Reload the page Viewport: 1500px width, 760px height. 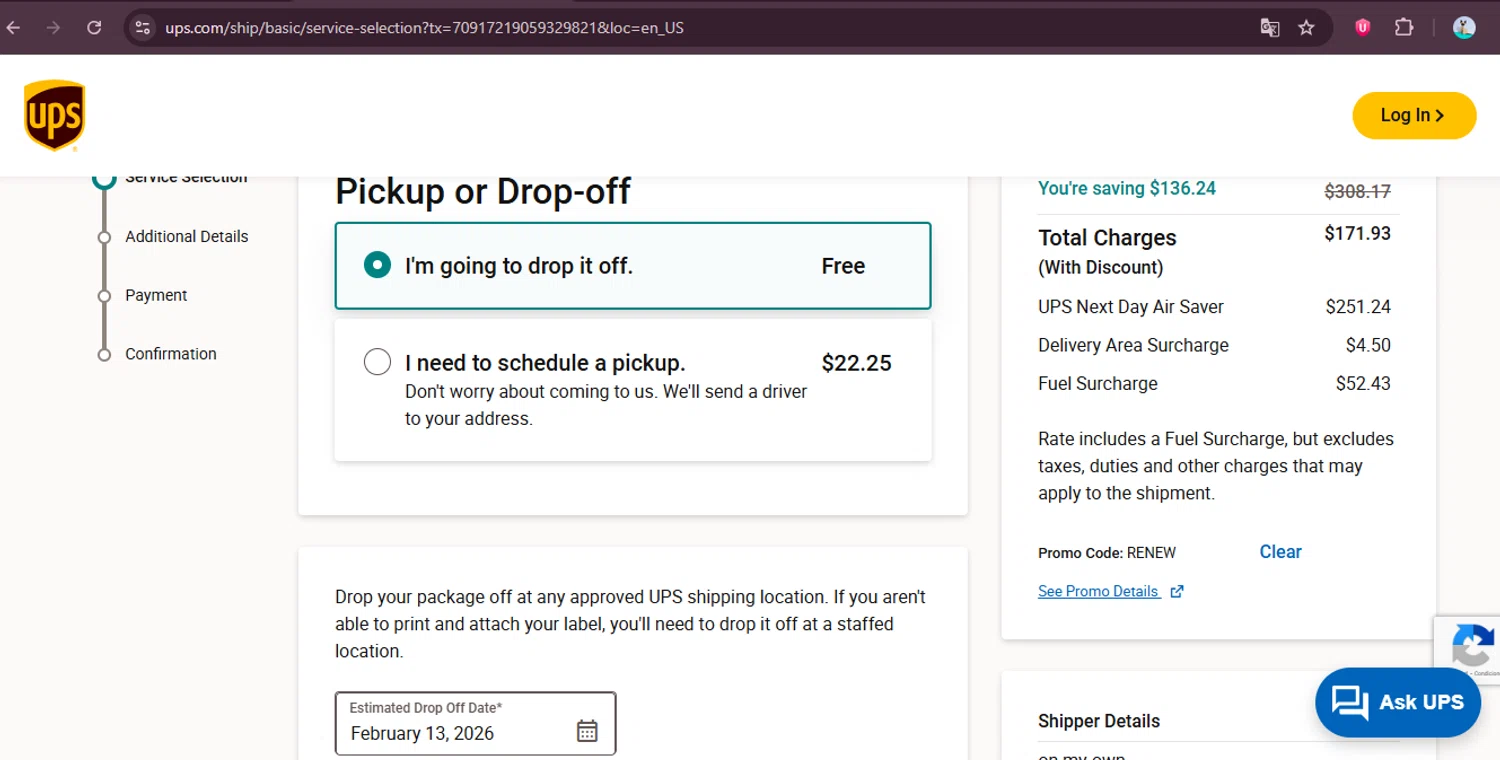tap(94, 28)
